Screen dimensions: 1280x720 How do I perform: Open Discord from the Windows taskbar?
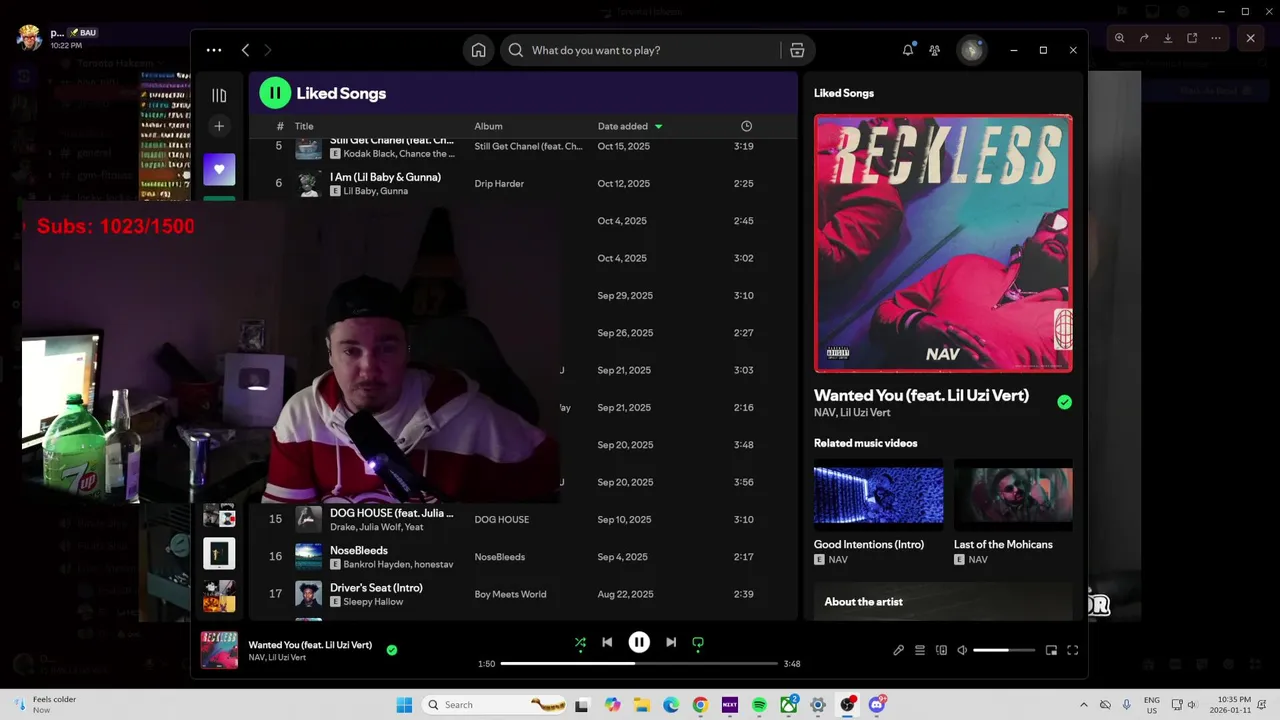click(877, 705)
